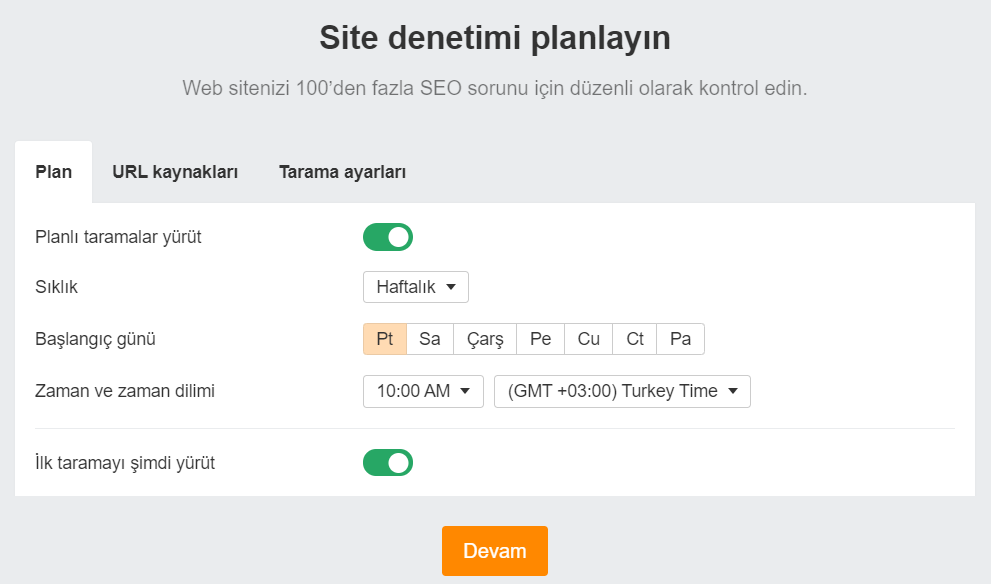The height and width of the screenshot is (584, 991).
Task: Choose 'Cu' day button
Action: point(589,339)
